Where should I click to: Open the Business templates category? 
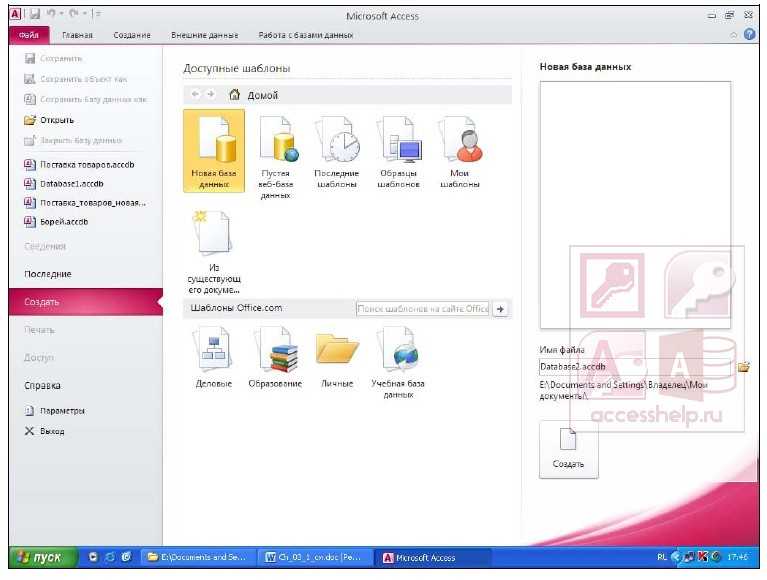[214, 357]
